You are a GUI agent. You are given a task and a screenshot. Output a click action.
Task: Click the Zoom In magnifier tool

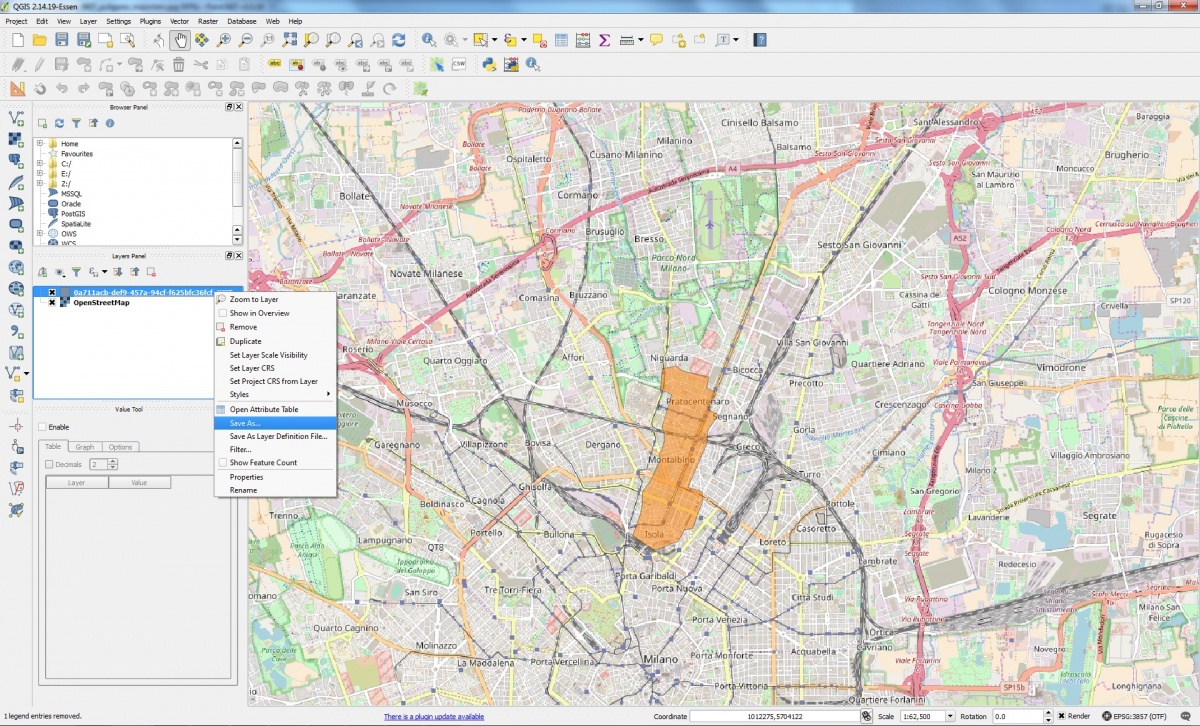[224, 40]
